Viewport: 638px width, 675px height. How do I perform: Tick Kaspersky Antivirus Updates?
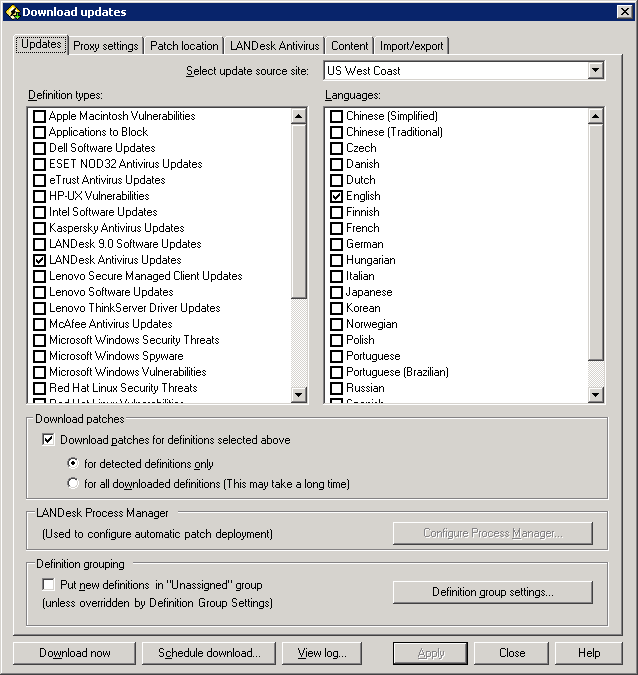(x=39, y=228)
